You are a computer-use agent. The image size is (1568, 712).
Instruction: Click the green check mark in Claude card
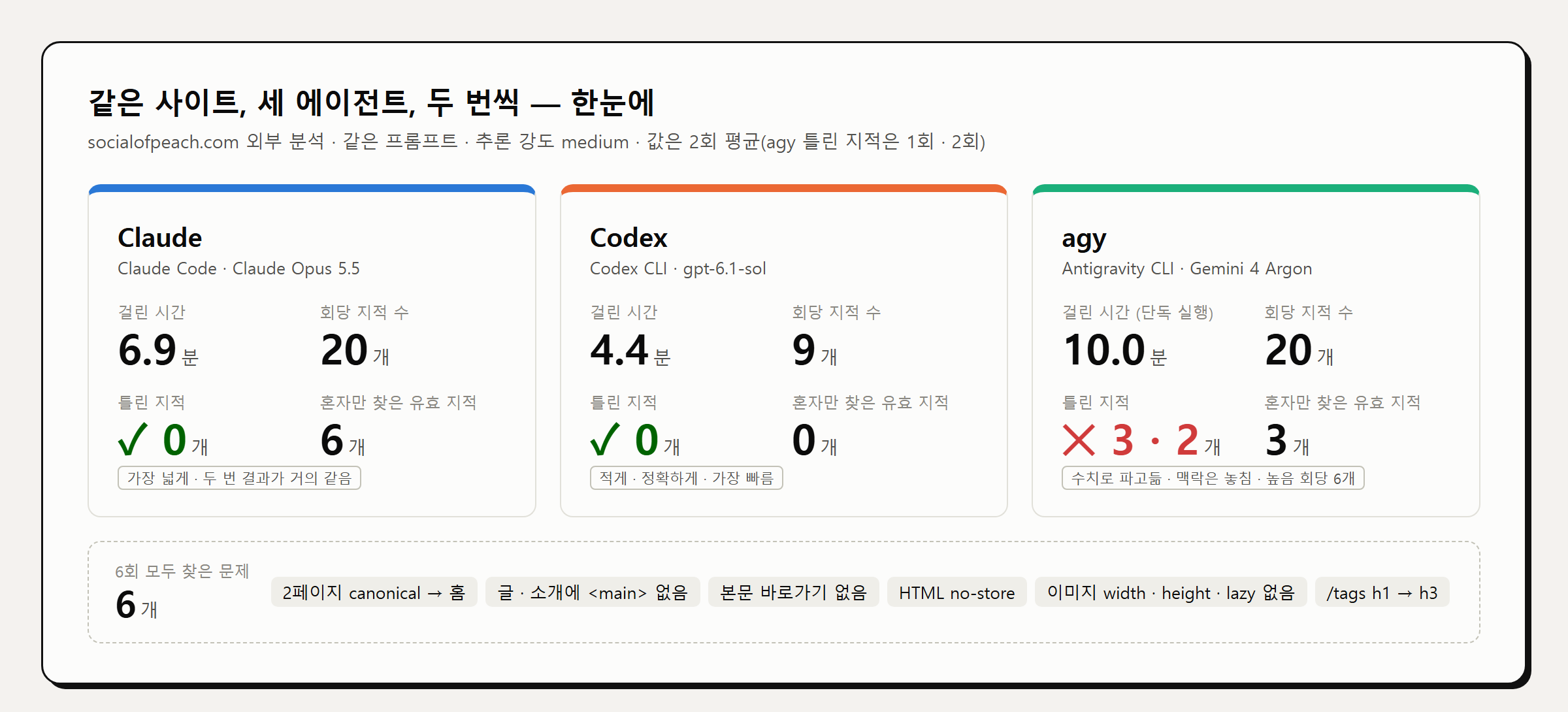pos(133,440)
